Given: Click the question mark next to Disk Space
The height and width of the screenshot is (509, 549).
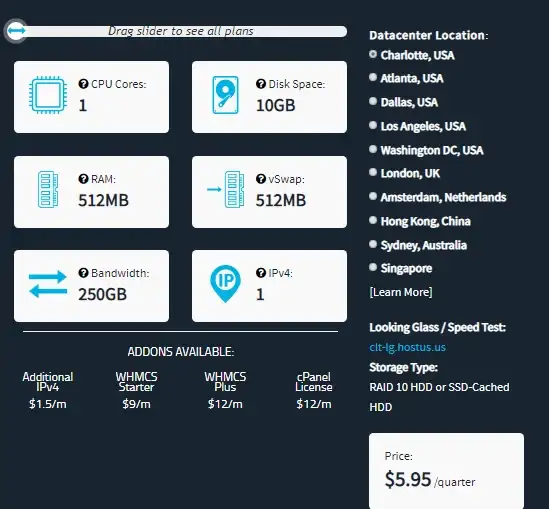Looking at the screenshot, I should click(261, 84).
